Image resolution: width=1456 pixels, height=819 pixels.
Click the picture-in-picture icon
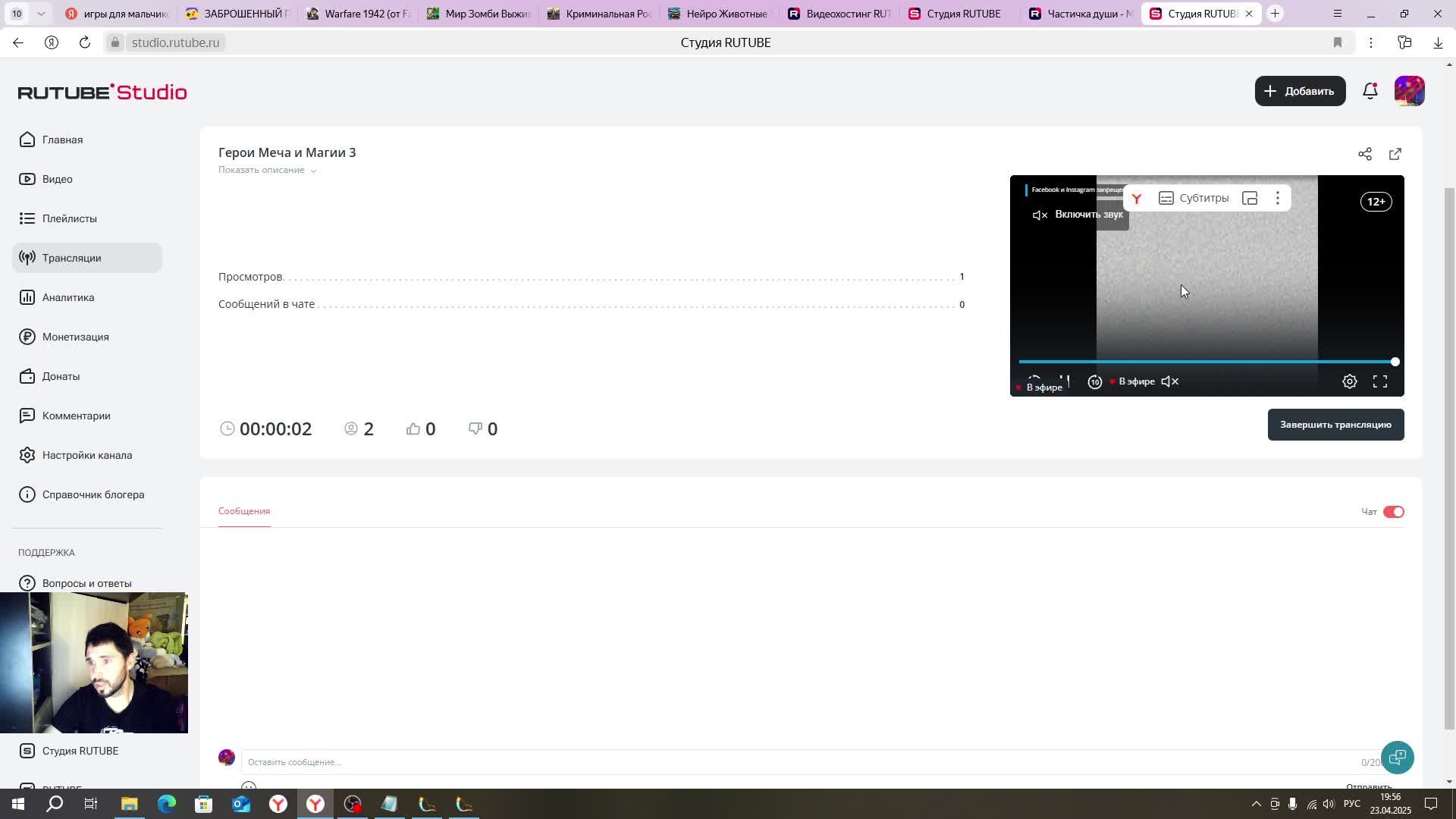point(1250,199)
